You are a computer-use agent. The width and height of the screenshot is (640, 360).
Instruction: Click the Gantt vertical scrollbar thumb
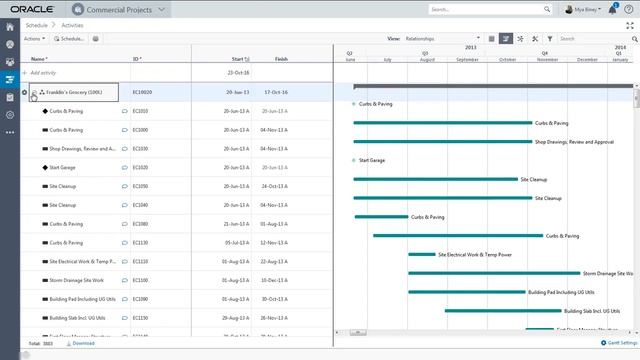[636, 98]
